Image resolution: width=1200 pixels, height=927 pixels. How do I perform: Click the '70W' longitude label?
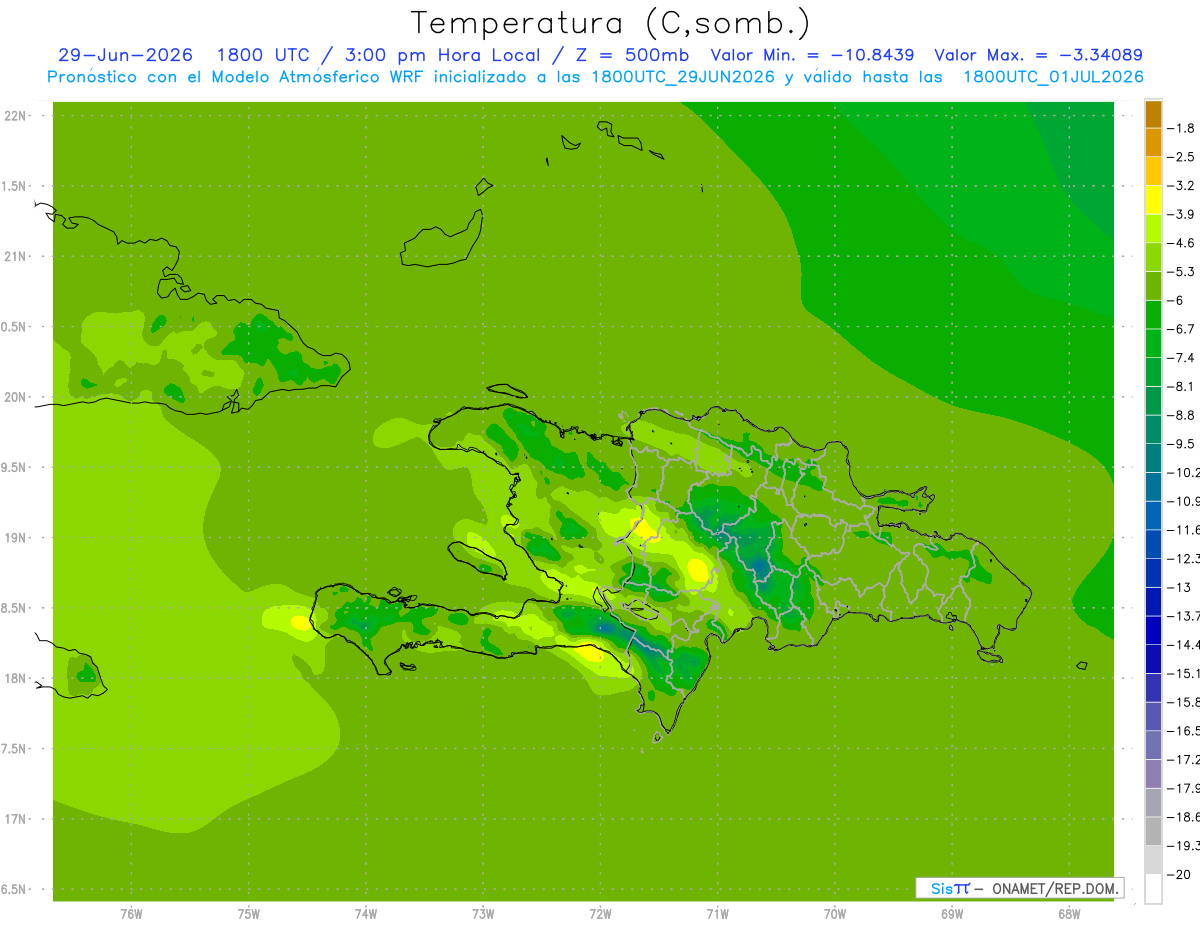tap(835, 914)
